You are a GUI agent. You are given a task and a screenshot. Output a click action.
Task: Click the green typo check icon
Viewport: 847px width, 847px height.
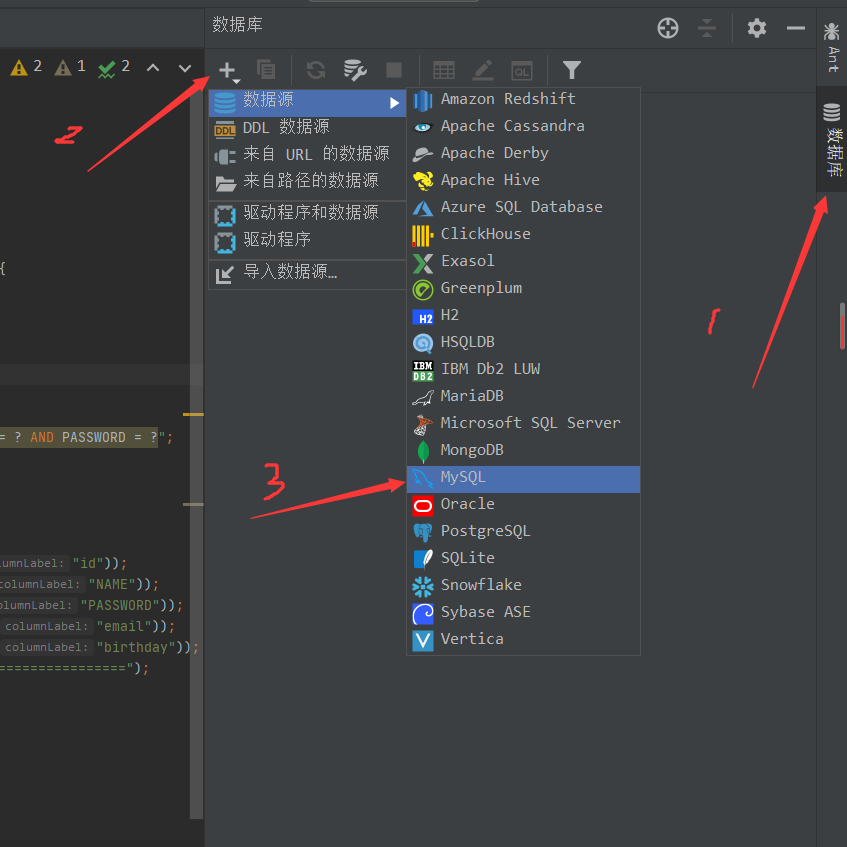tap(106, 69)
